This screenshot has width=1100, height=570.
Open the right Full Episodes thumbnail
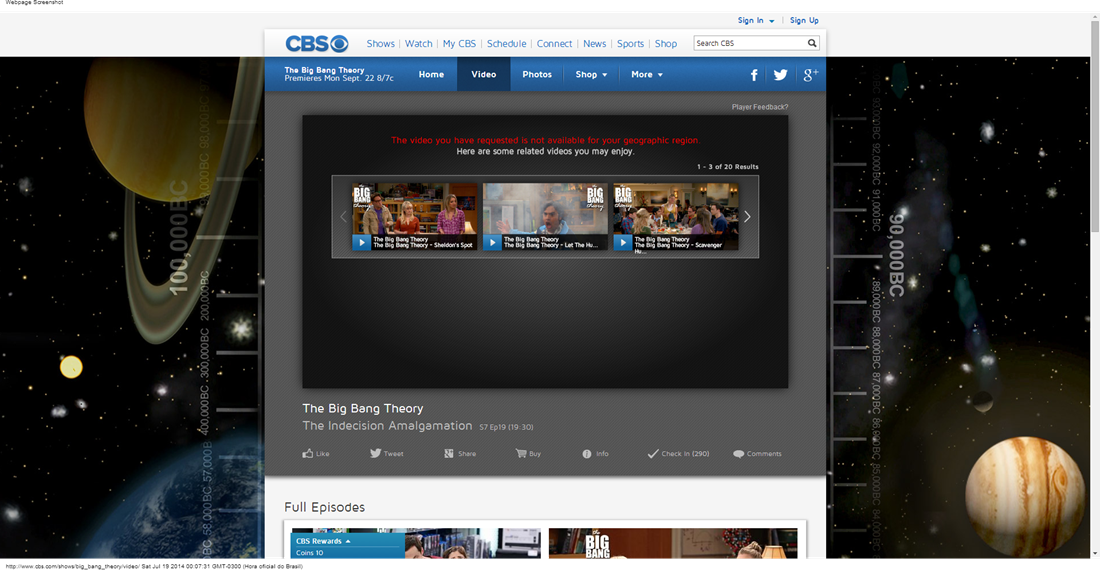[x=673, y=543]
